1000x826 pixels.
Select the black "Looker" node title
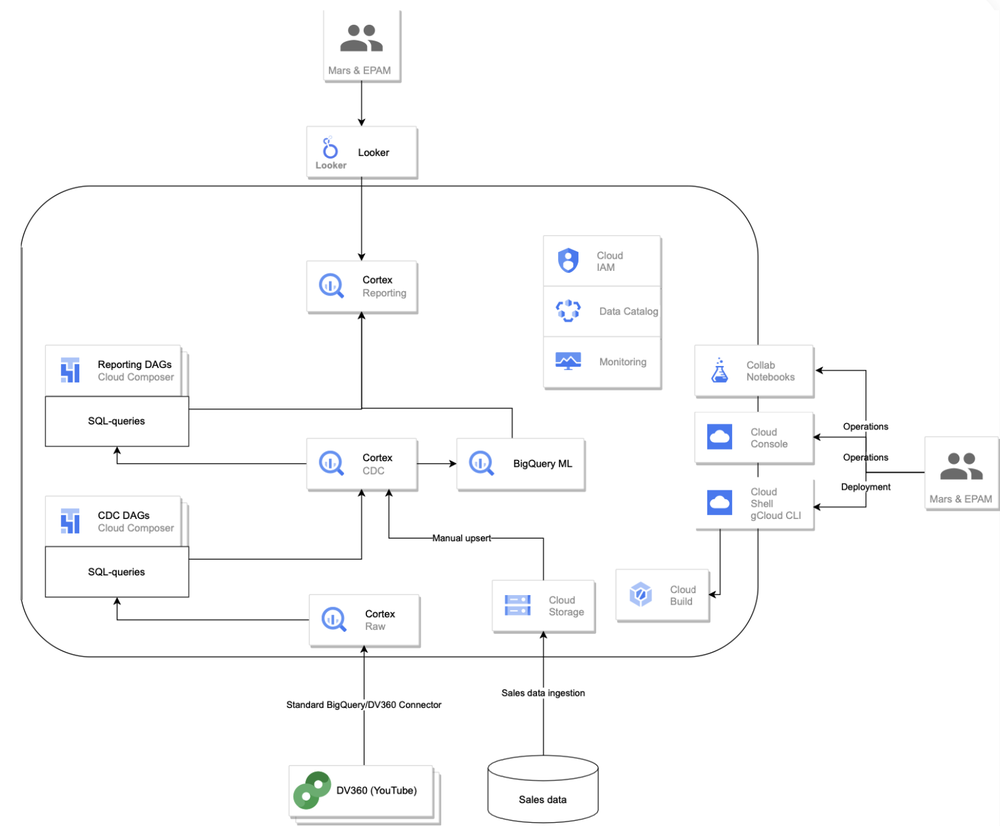click(x=373, y=152)
